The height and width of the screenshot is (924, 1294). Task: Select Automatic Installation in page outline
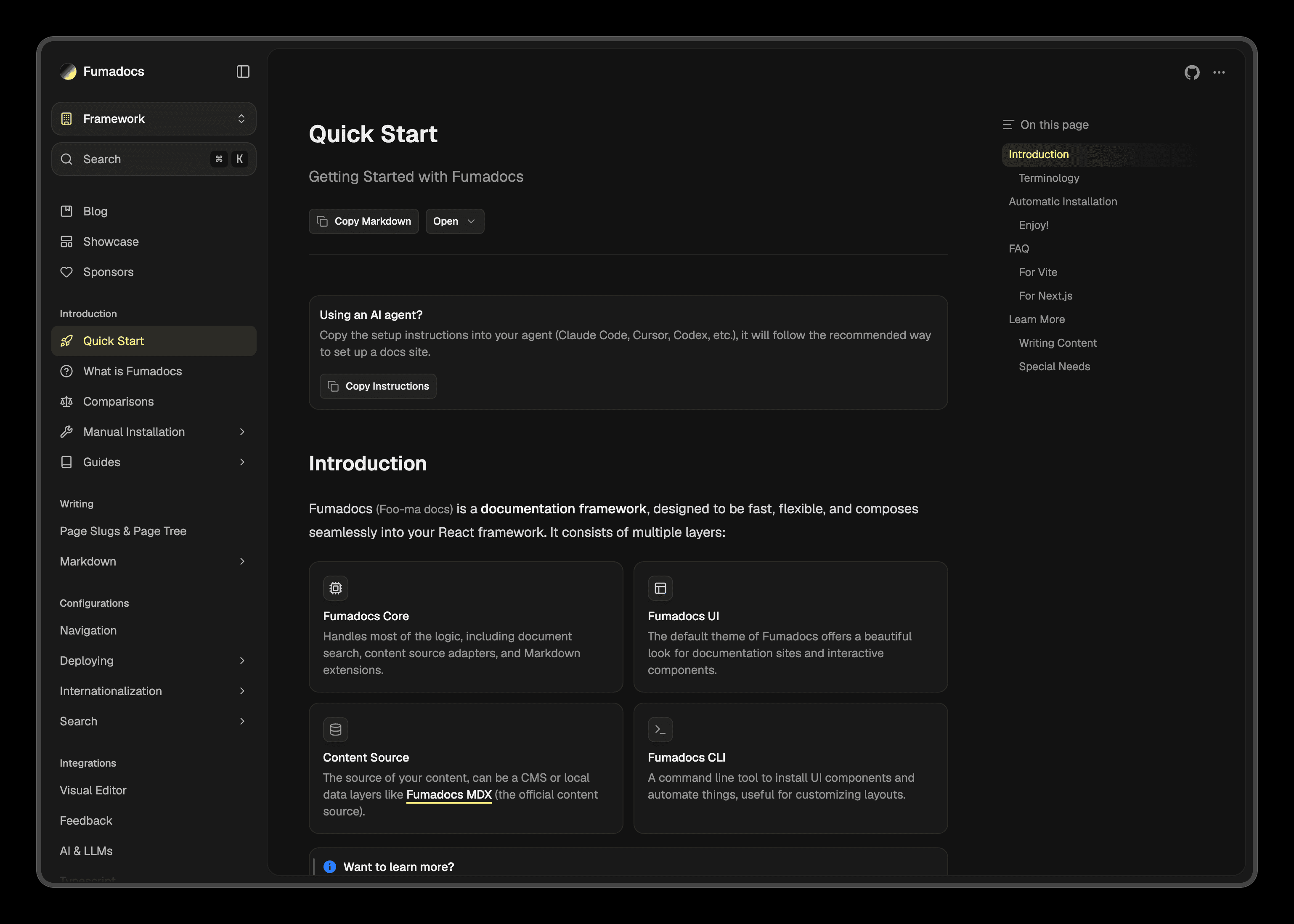point(1063,202)
